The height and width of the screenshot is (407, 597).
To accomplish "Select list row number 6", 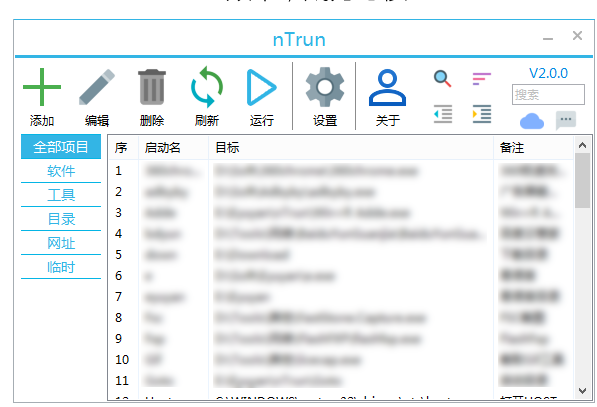I will tap(341, 276).
